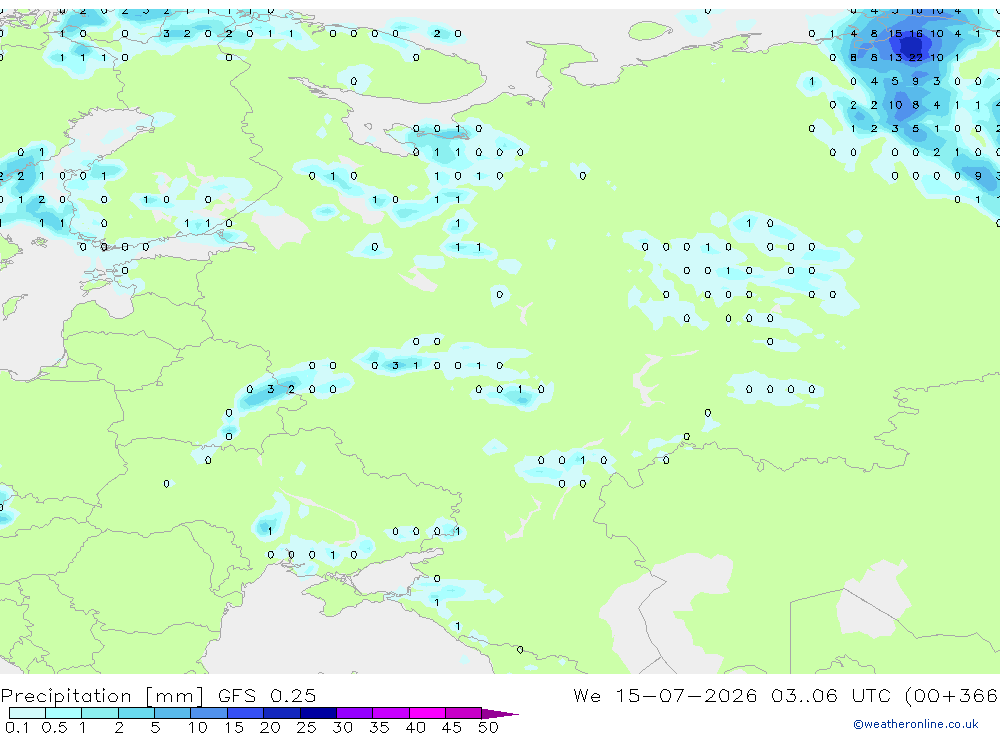Pick the 10–15 mm blue legend swatch

tap(209, 713)
